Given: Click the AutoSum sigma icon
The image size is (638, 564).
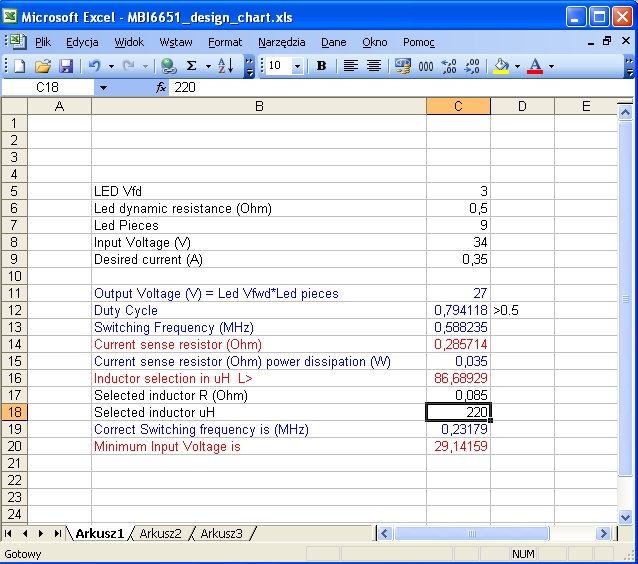Looking at the screenshot, I should click(192, 66).
